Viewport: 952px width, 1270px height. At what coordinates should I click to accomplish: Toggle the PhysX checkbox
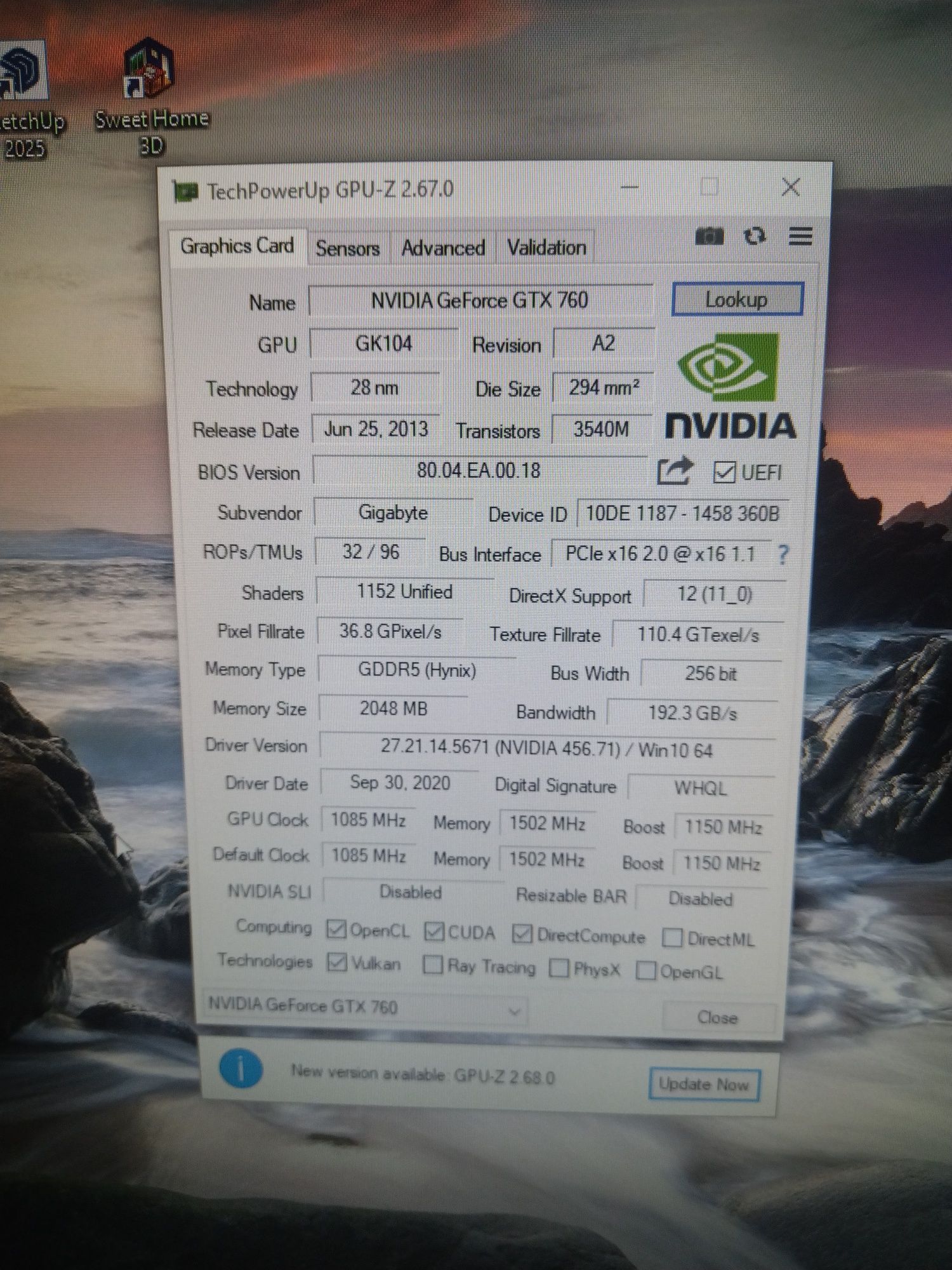click(559, 968)
